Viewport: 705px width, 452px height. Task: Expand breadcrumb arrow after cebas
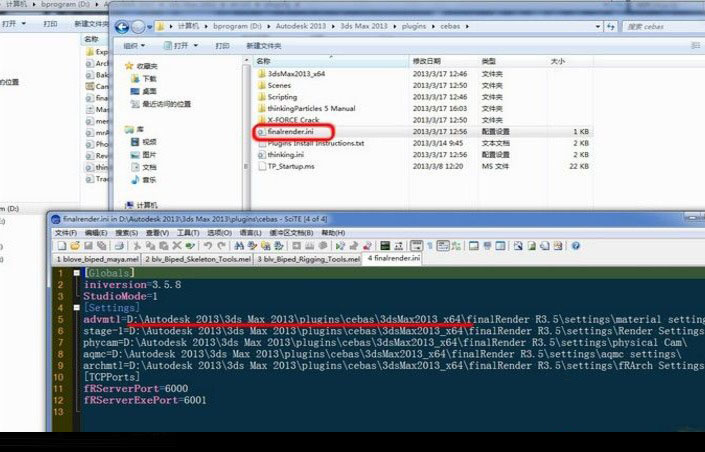point(467,27)
